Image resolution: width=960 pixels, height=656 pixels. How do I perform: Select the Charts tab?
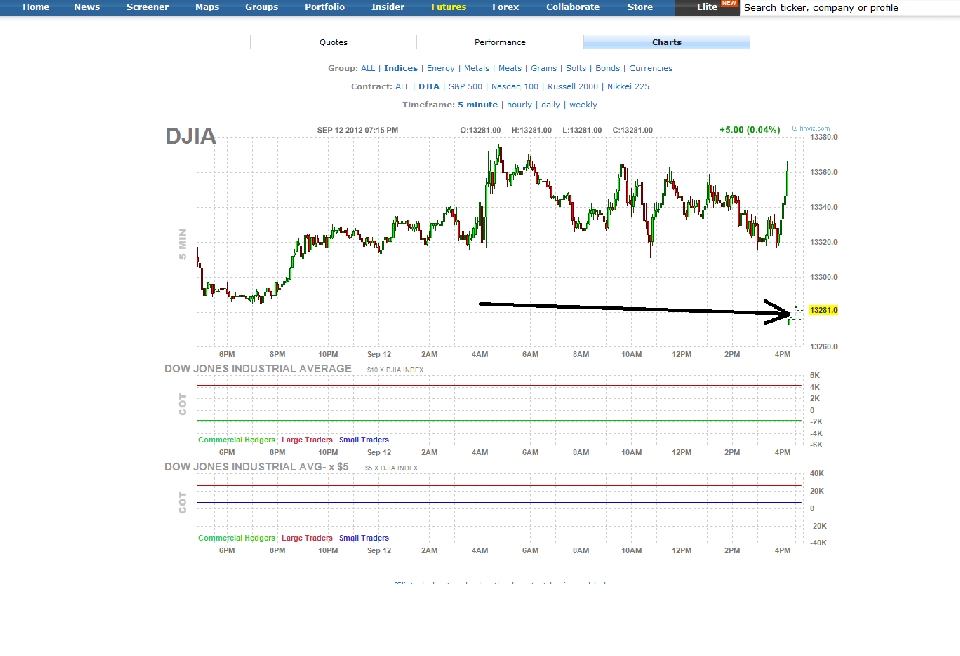point(666,42)
